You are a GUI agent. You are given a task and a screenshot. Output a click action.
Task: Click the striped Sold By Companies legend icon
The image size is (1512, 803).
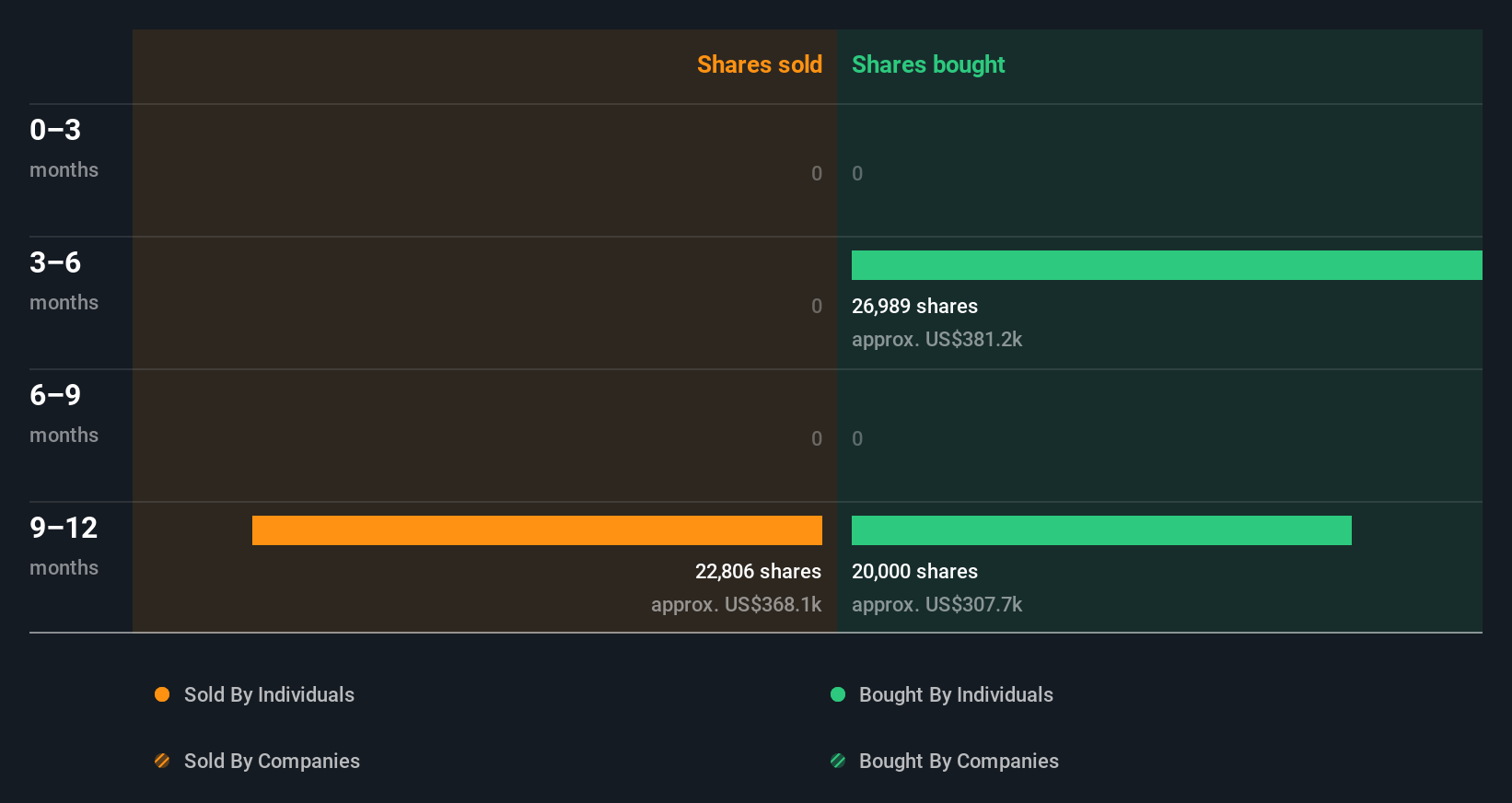162,761
